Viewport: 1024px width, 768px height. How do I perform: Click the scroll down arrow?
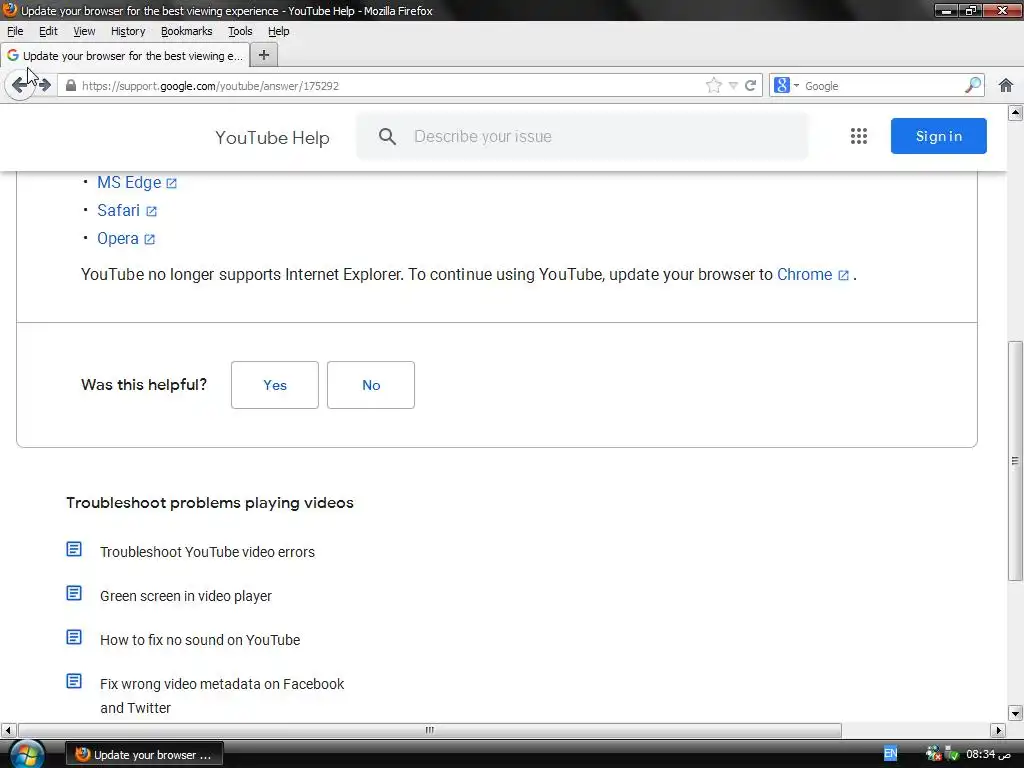click(1015, 712)
